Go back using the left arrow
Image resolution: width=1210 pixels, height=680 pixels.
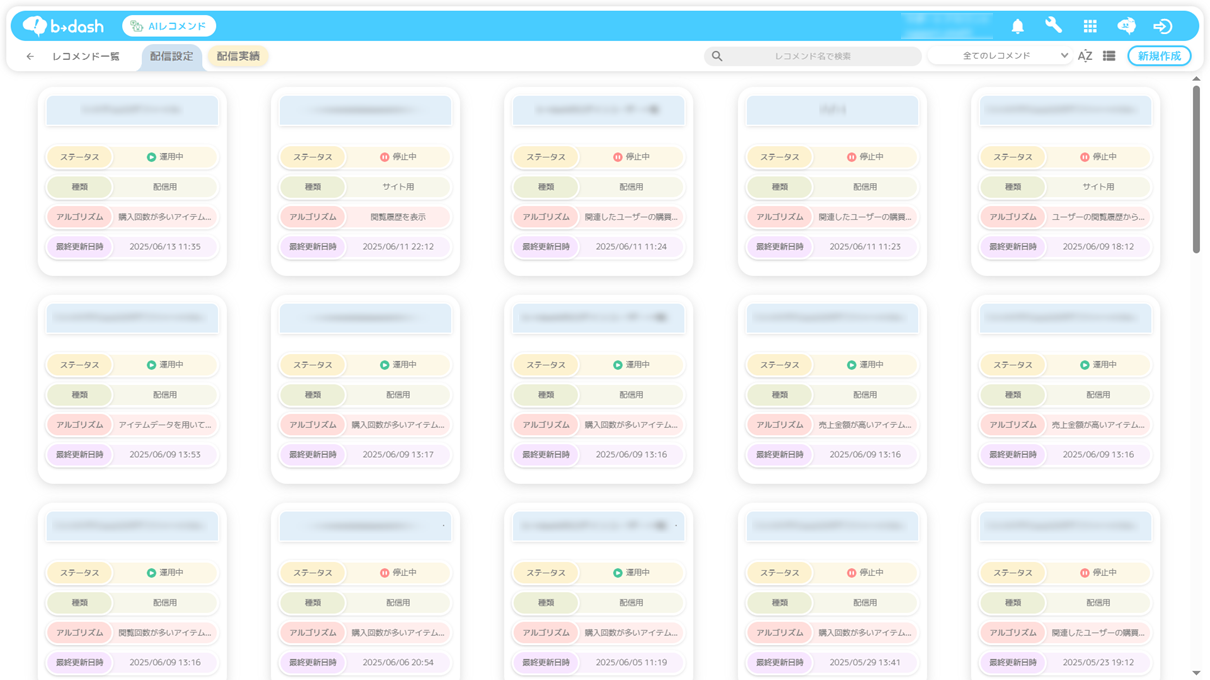[30, 57]
